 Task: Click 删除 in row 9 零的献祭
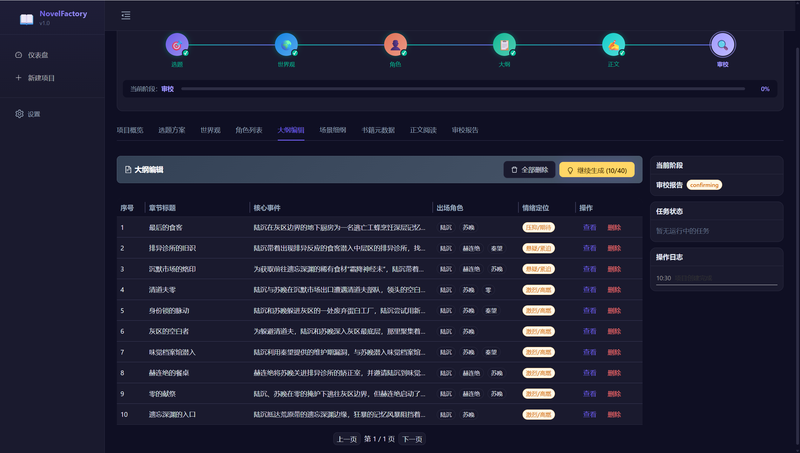[x=614, y=394]
